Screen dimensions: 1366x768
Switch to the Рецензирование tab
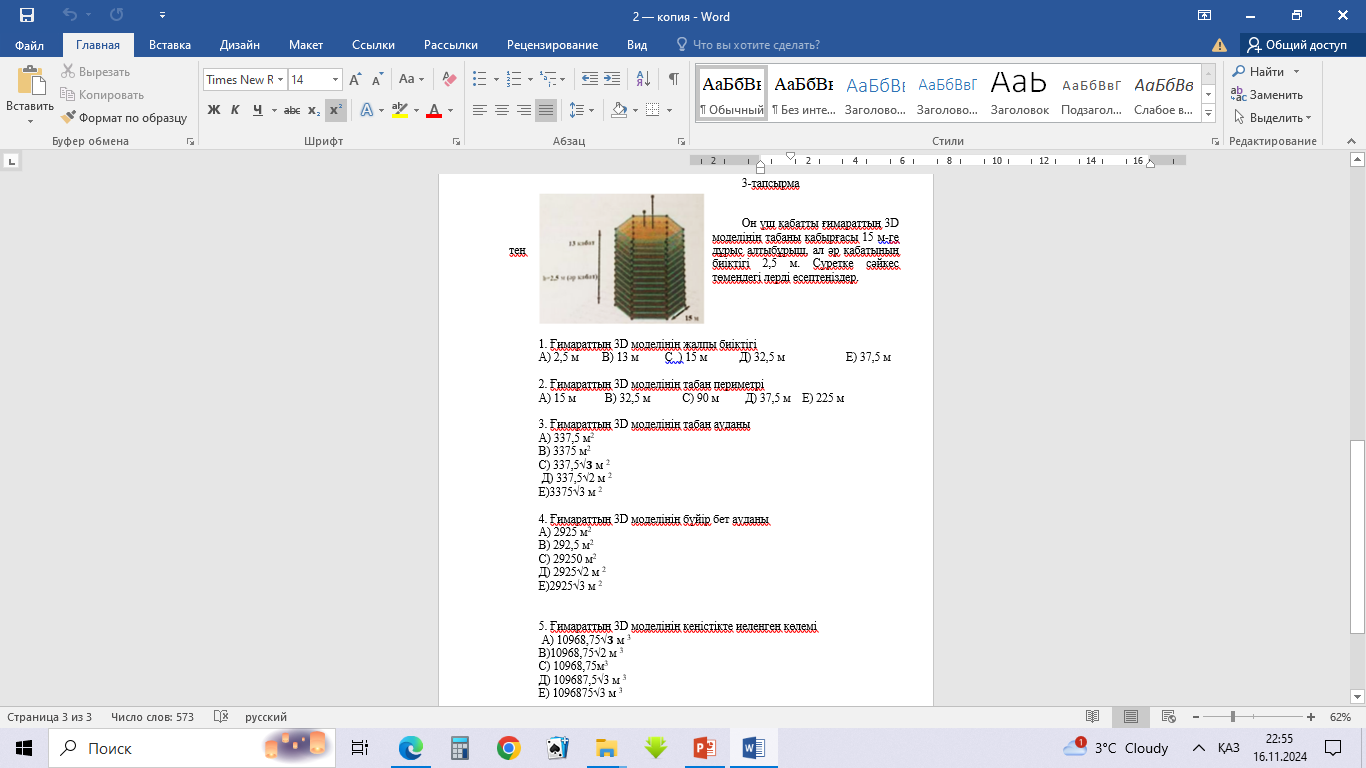click(x=552, y=45)
